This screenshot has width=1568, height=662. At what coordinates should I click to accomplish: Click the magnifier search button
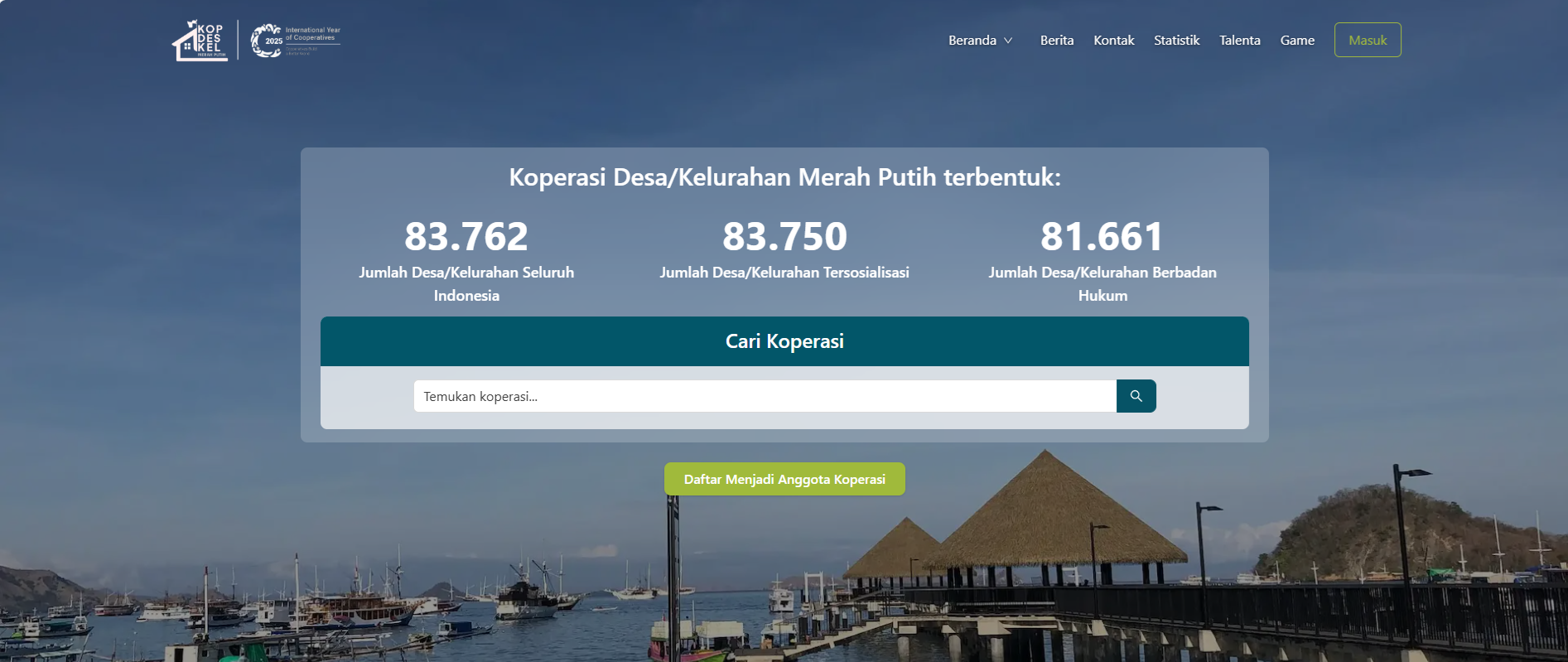coord(1136,396)
